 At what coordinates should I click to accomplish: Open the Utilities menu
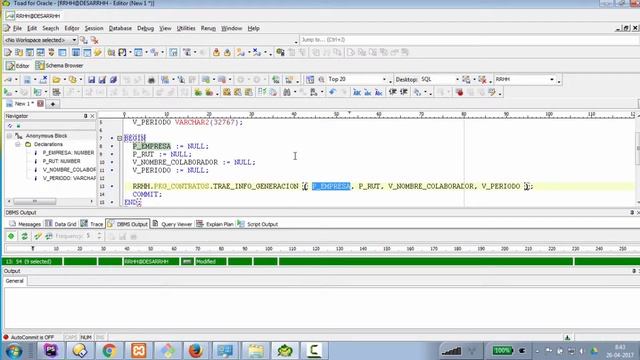[x=186, y=28]
